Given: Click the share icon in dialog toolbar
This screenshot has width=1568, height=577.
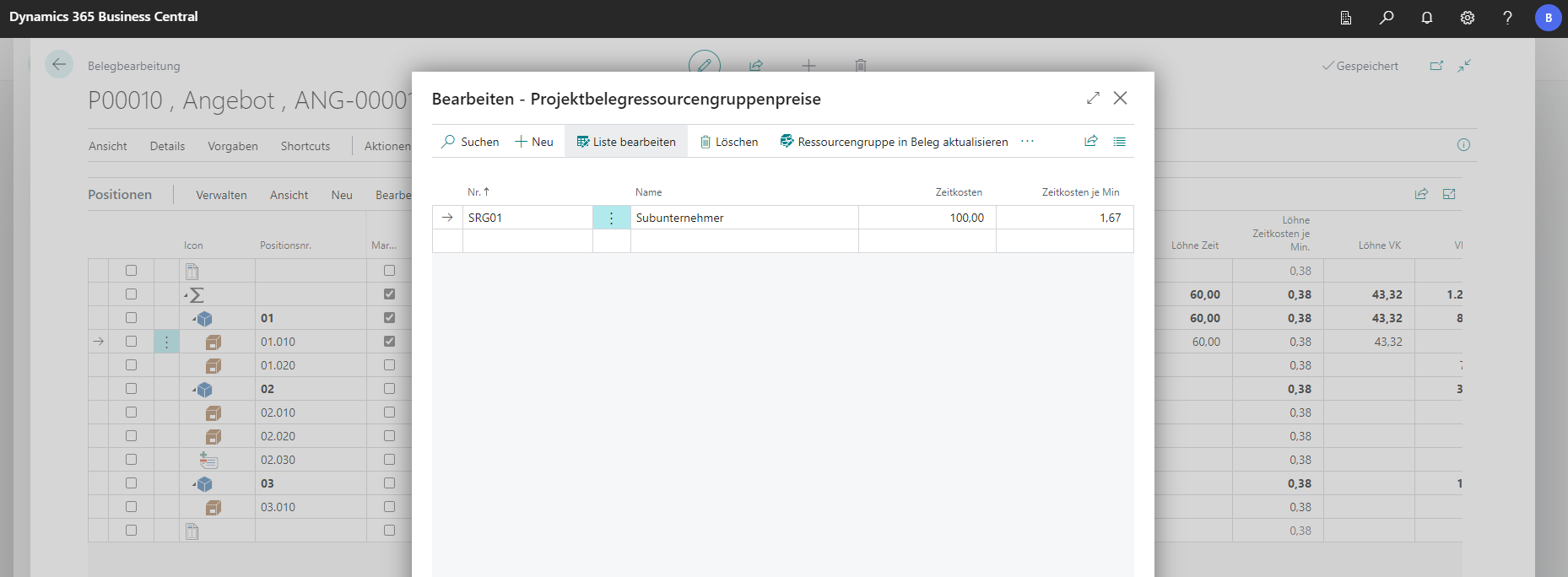Looking at the screenshot, I should click(1091, 142).
